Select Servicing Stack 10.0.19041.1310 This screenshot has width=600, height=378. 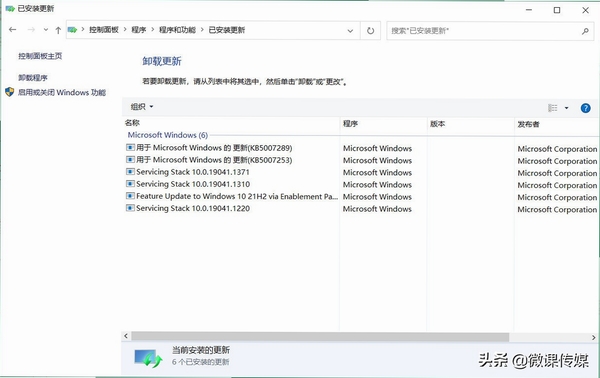click(x=193, y=184)
